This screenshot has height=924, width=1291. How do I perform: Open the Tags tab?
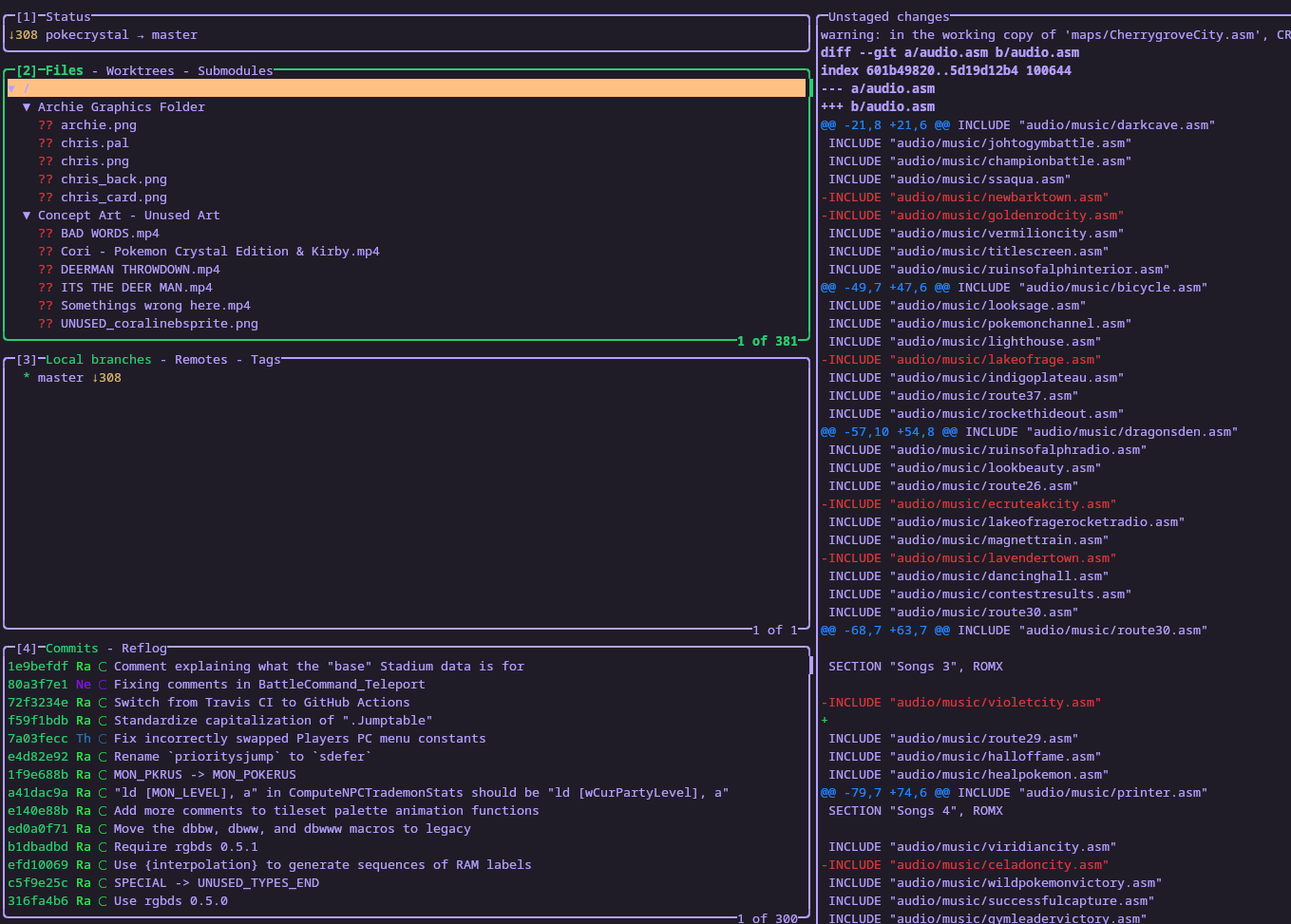tap(266, 360)
